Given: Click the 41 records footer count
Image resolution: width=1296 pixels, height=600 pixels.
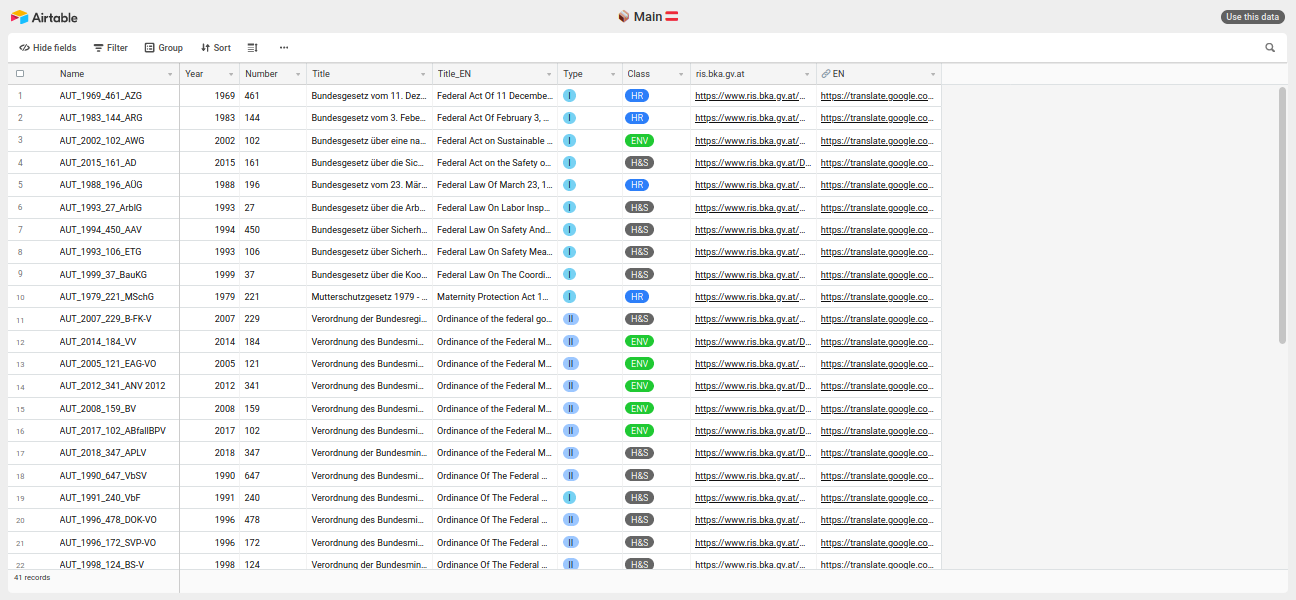Looking at the screenshot, I should (x=32, y=578).
